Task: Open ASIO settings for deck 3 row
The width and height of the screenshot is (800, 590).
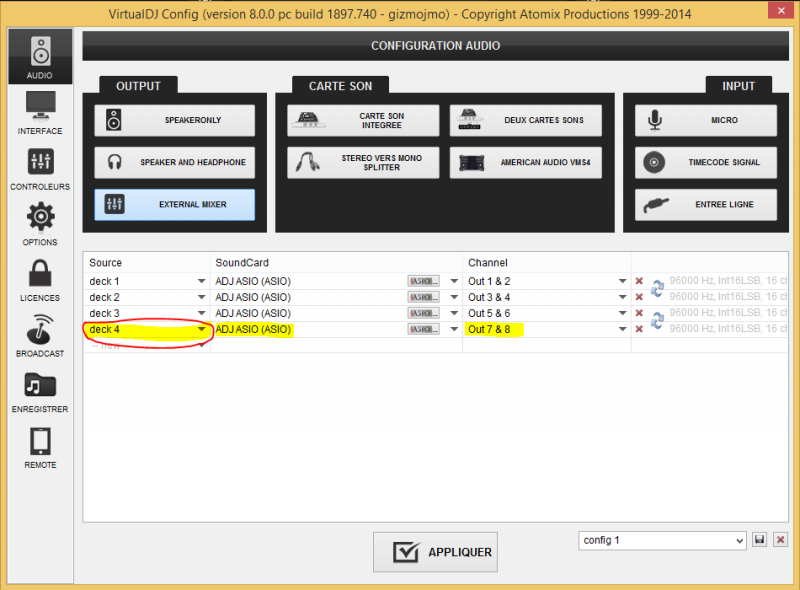Action: (423, 313)
